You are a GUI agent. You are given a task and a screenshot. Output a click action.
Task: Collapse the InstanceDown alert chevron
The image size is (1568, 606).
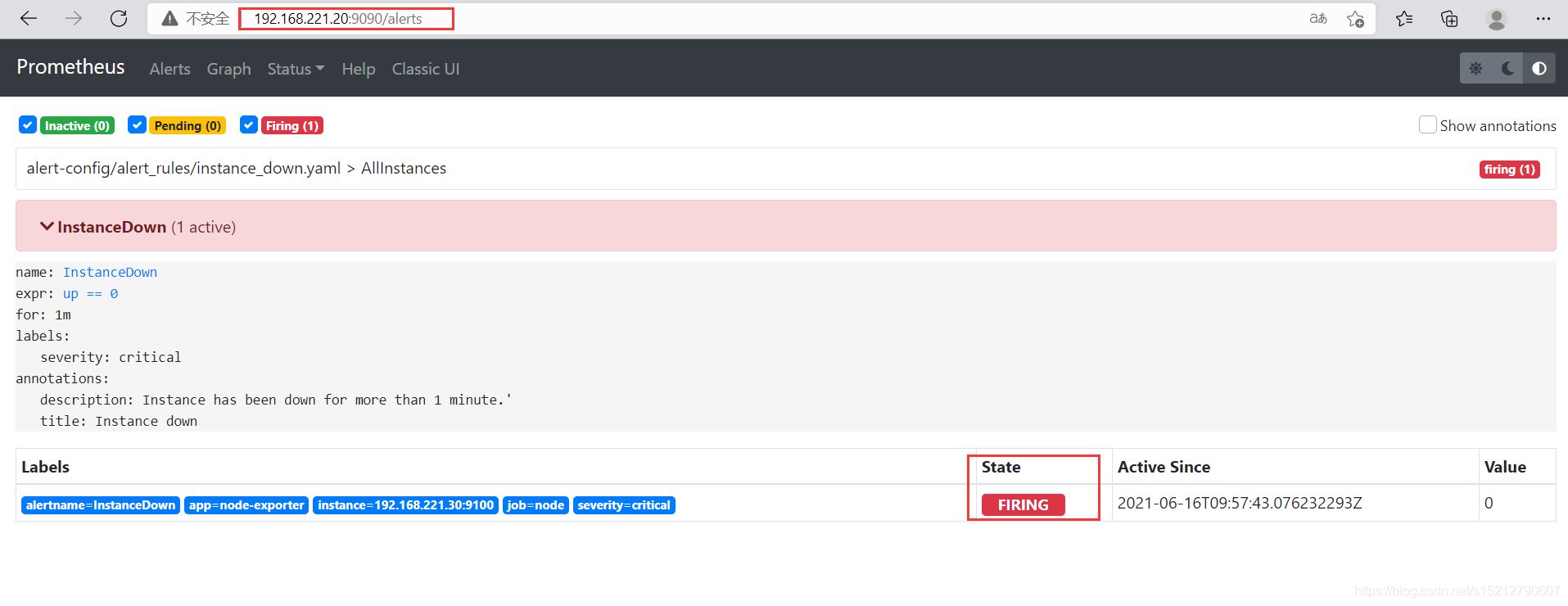tap(47, 226)
